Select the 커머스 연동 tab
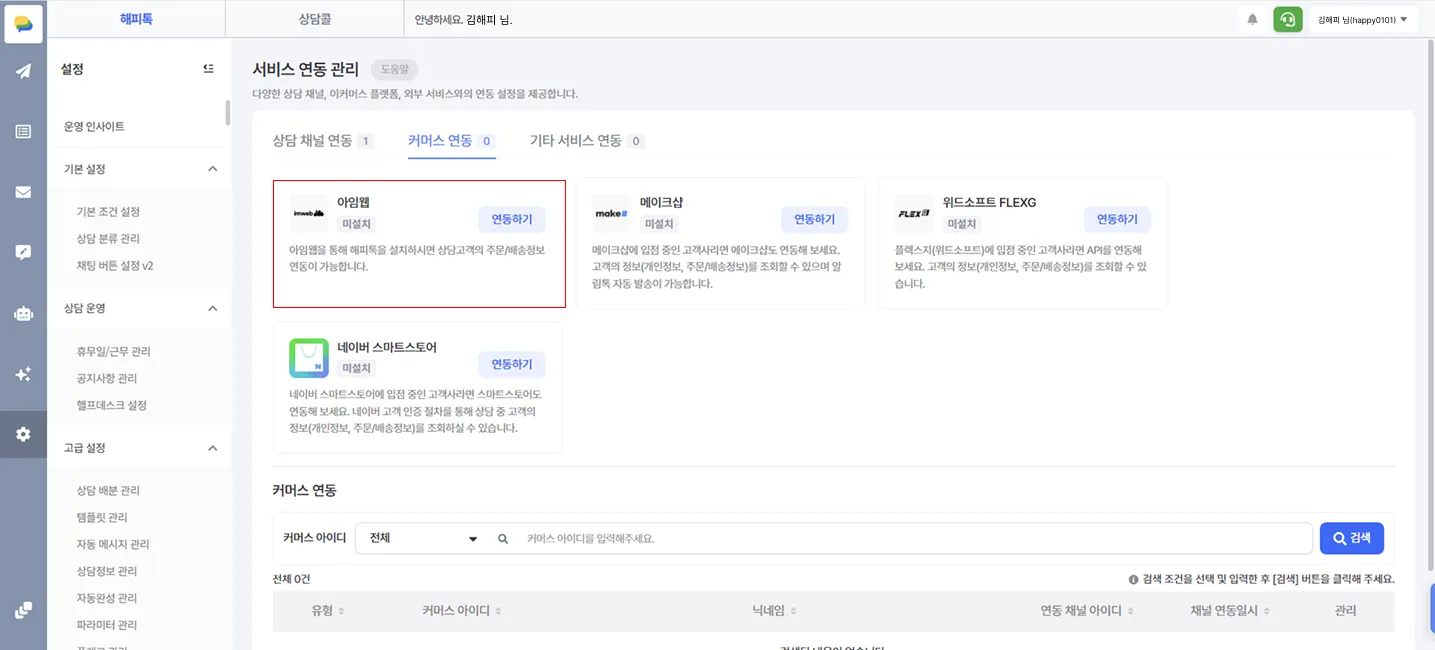This screenshot has height=650, width=1435. [x=452, y=141]
